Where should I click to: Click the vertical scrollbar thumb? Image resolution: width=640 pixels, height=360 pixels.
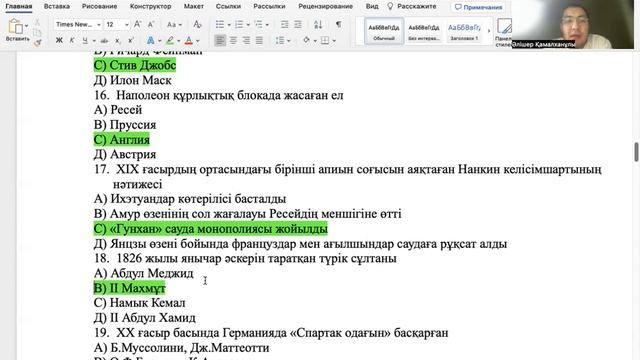tap(636, 152)
